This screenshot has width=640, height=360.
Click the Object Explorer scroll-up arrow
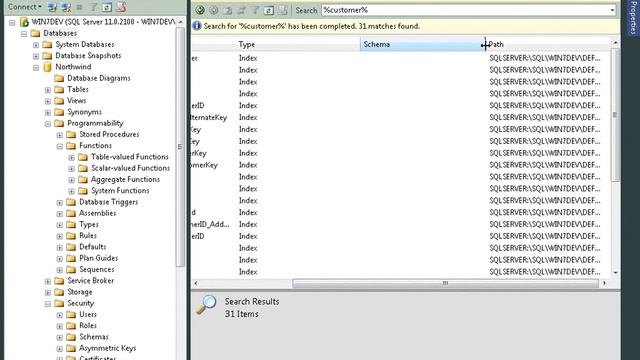(x=180, y=22)
